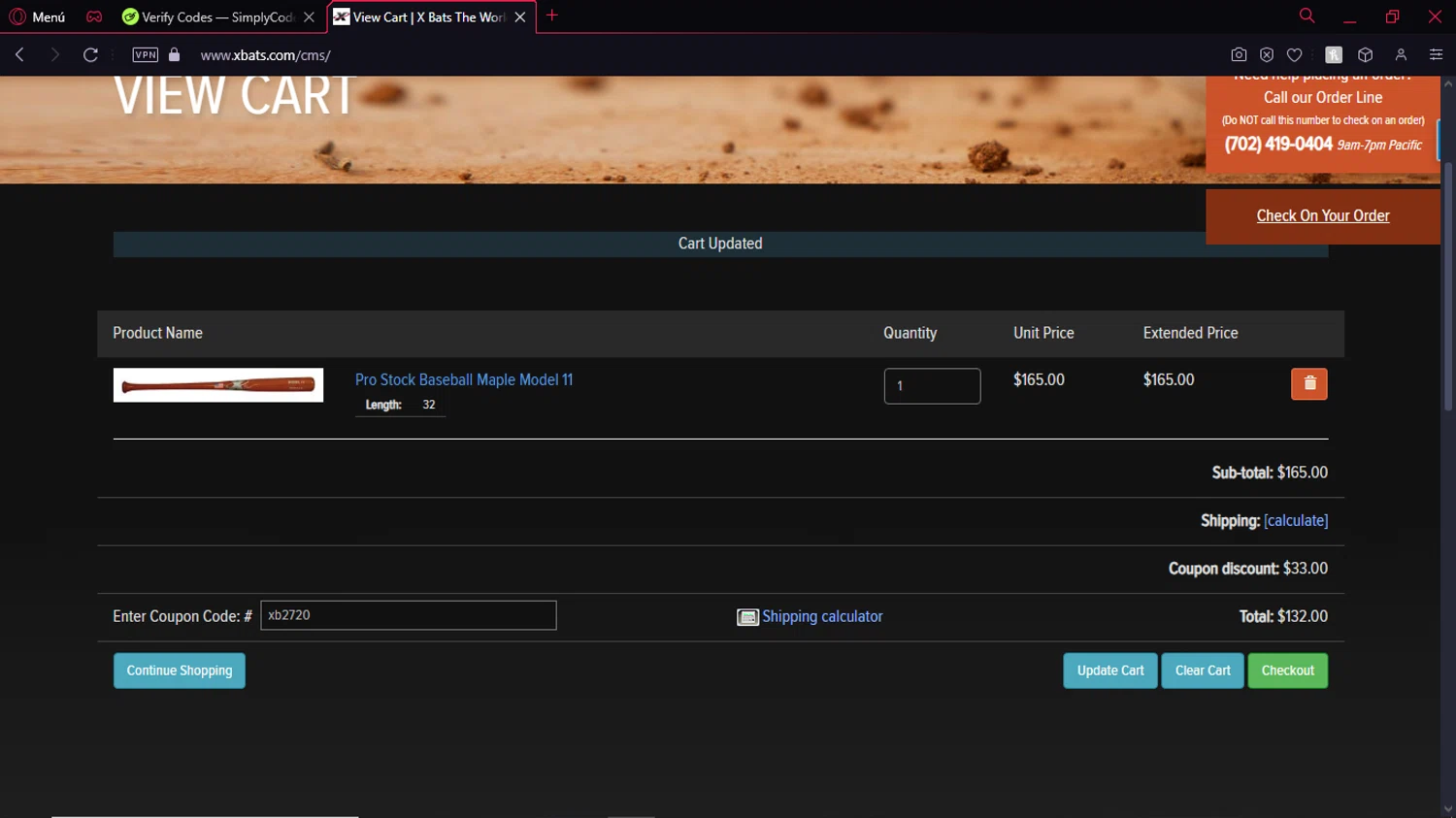The height and width of the screenshot is (818, 1456).
Task: Remove item with trash icon
Action: [1308, 383]
